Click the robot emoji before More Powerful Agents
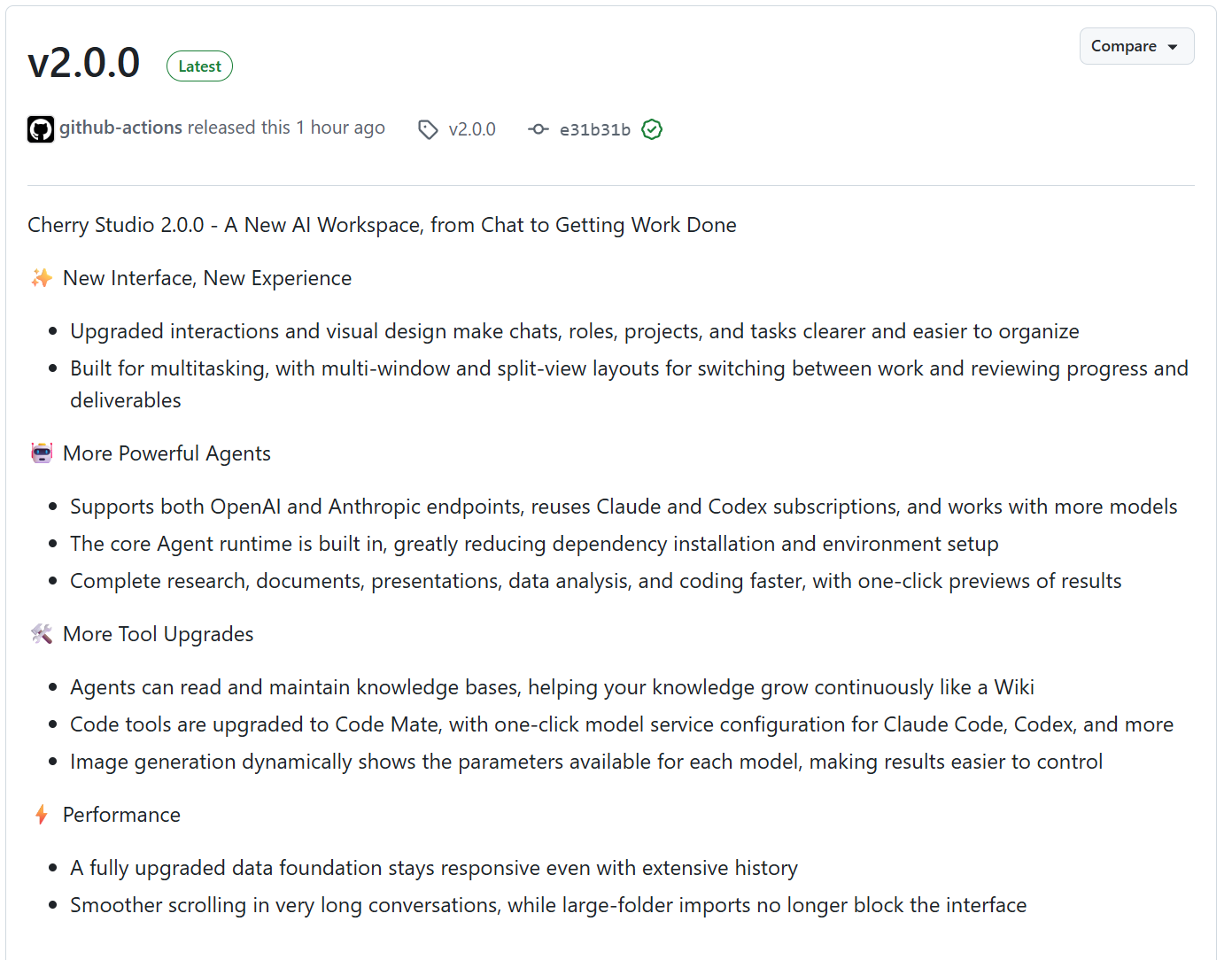 pyautogui.click(x=42, y=453)
